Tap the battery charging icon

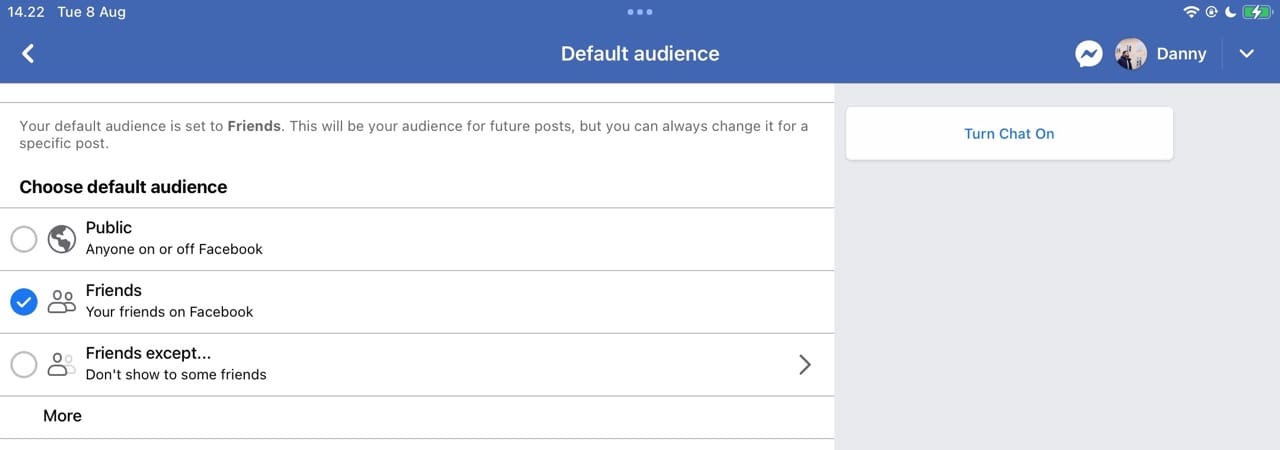pyautogui.click(x=1257, y=13)
